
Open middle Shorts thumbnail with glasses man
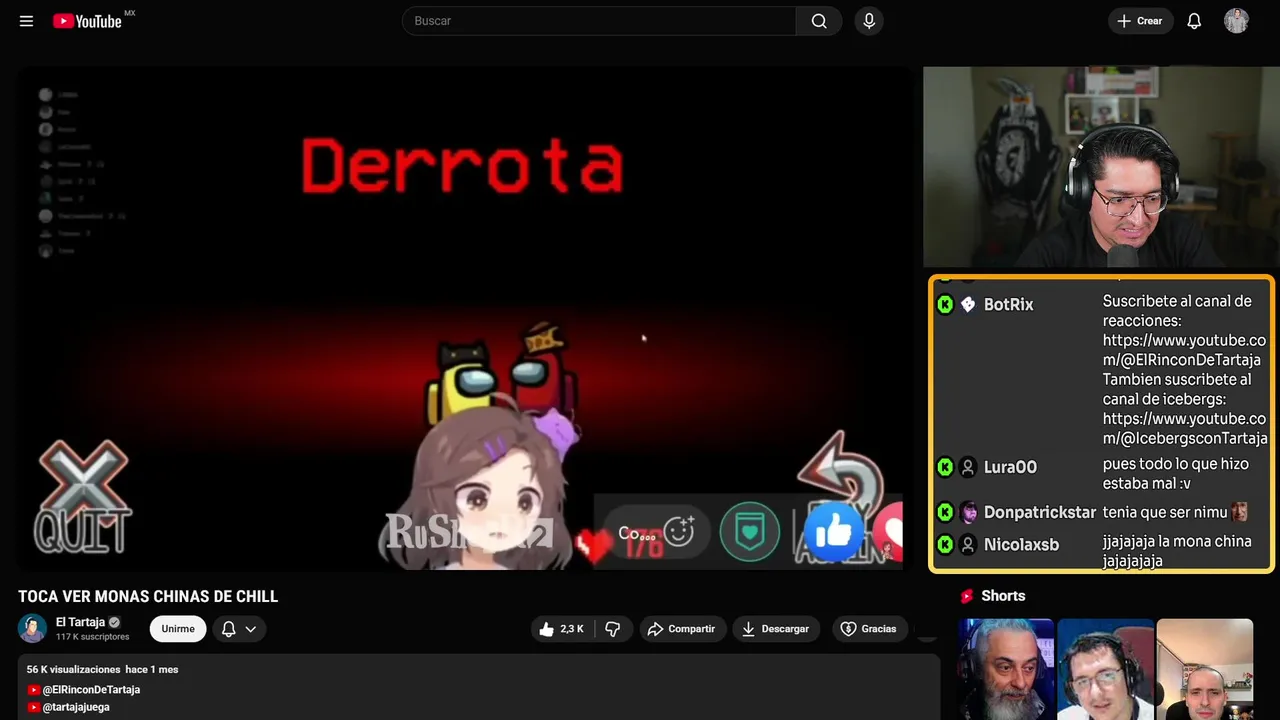coord(1105,669)
